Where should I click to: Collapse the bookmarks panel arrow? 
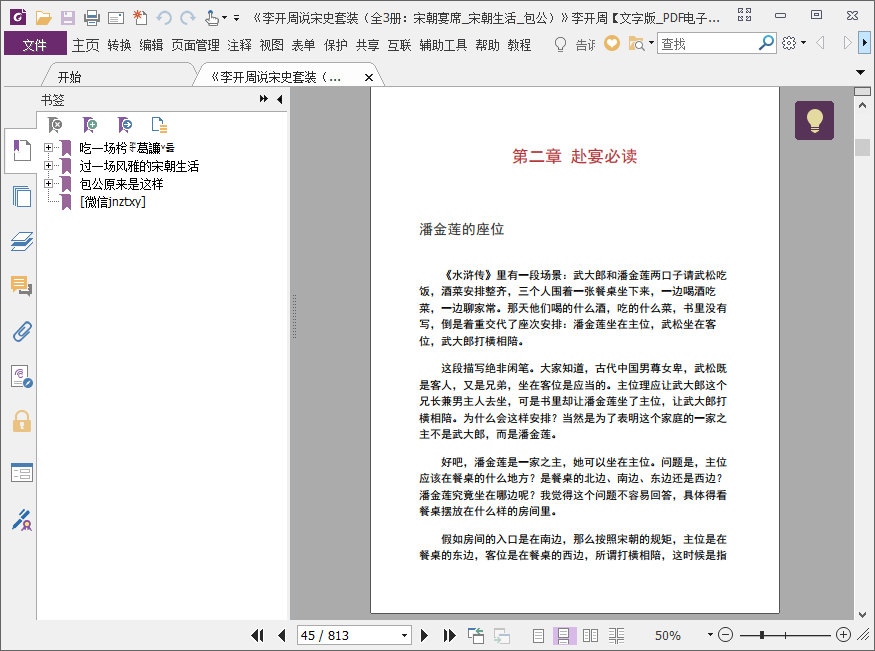[x=280, y=99]
